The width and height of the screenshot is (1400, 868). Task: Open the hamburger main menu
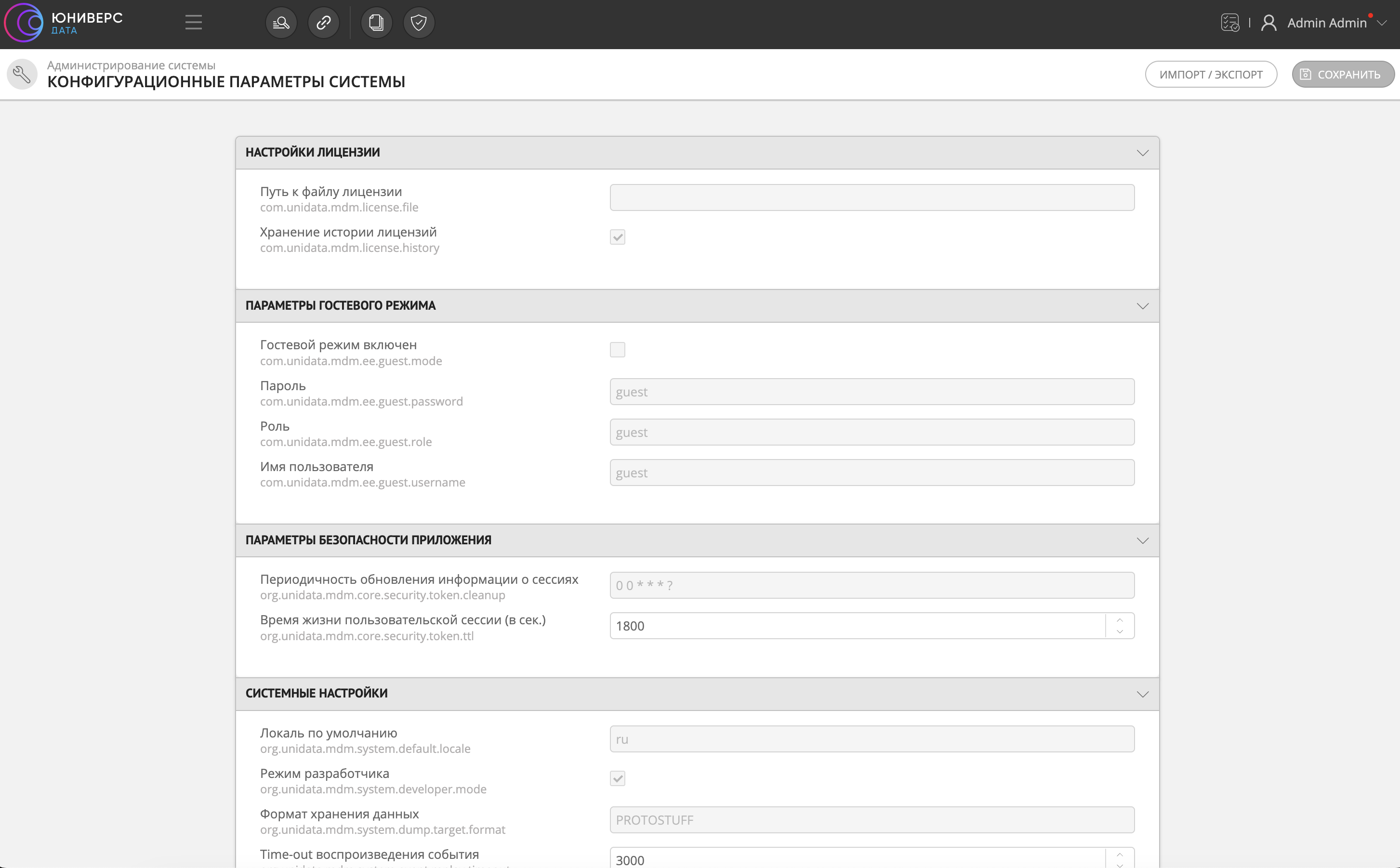point(194,23)
